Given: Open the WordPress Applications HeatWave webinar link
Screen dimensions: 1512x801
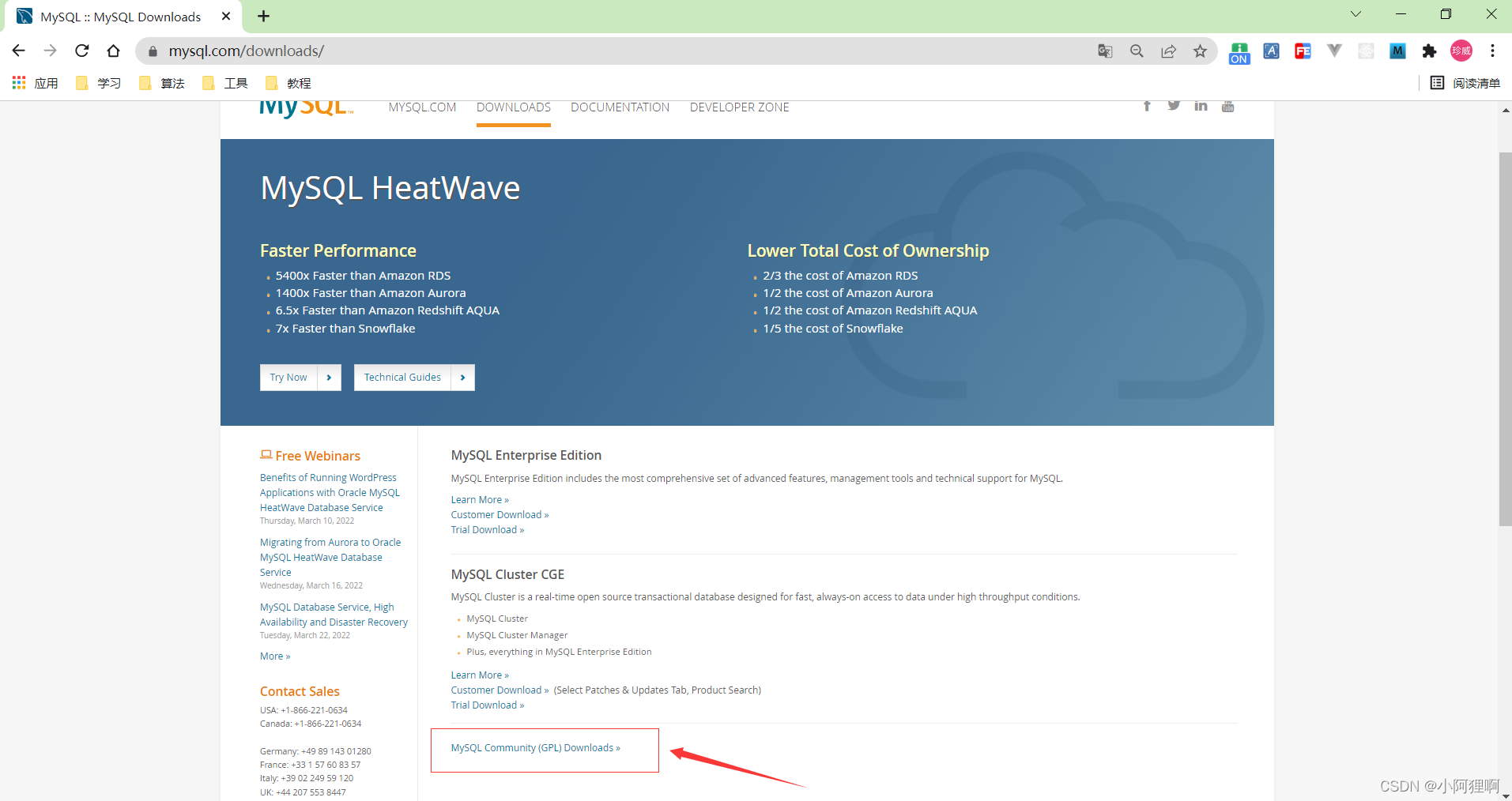Looking at the screenshot, I should tap(330, 492).
